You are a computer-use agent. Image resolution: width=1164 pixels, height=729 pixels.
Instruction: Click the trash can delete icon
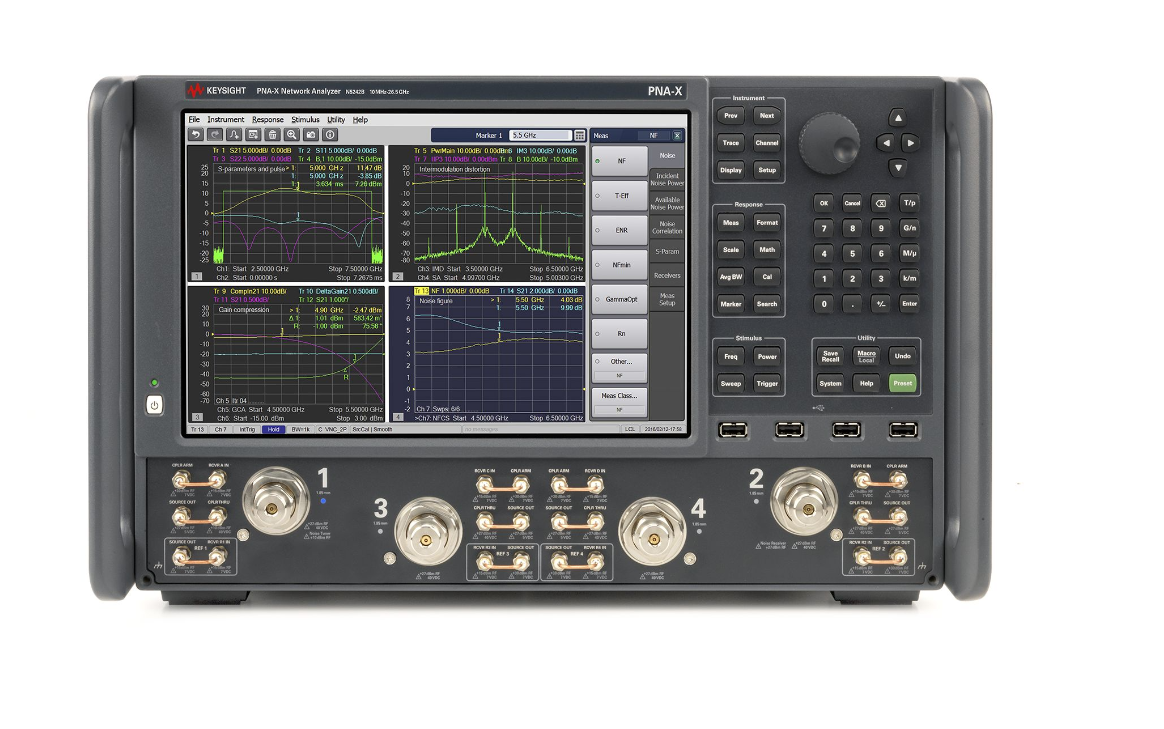click(x=272, y=134)
